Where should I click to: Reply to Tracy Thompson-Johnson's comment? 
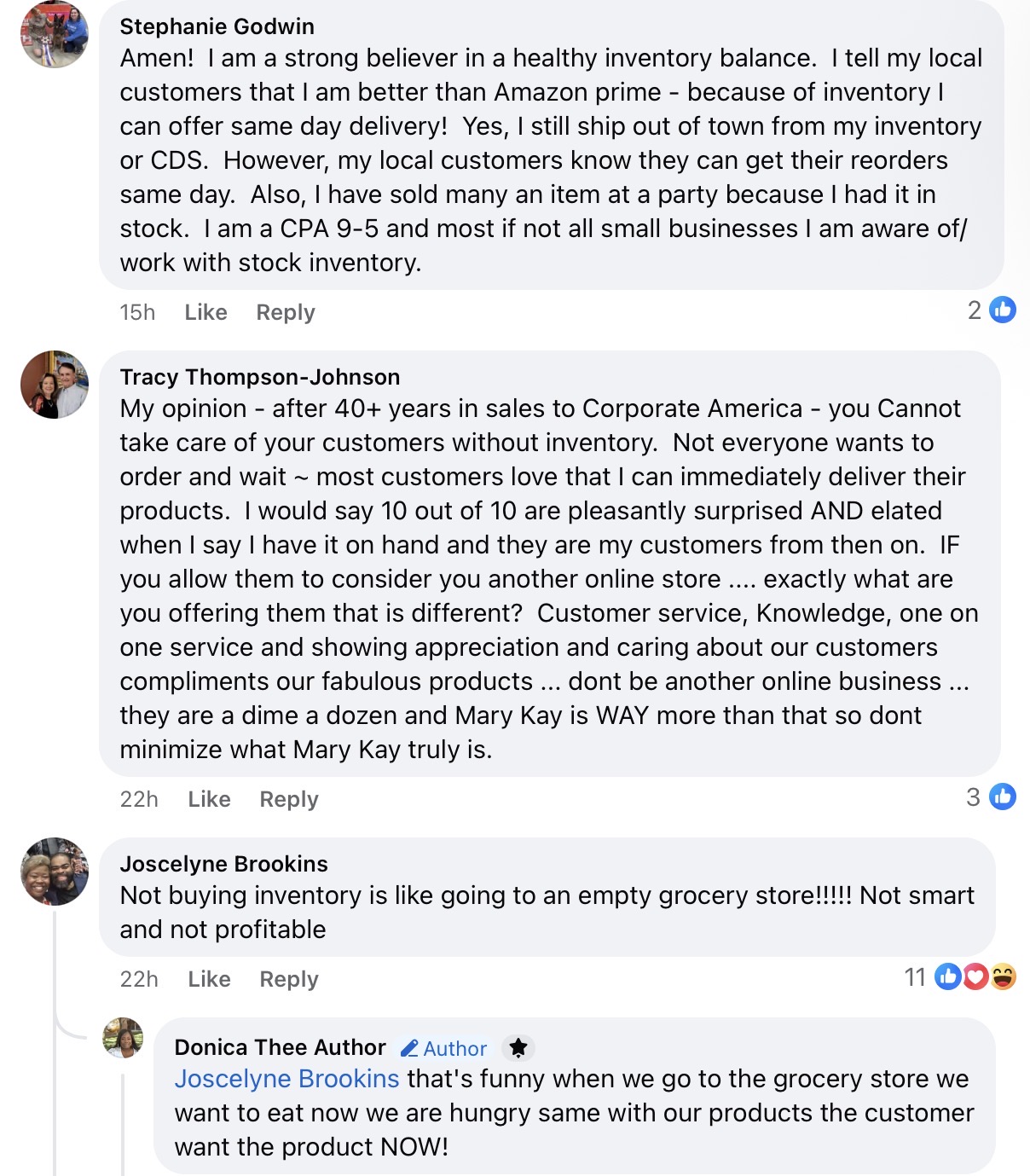[x=289, y=799]
